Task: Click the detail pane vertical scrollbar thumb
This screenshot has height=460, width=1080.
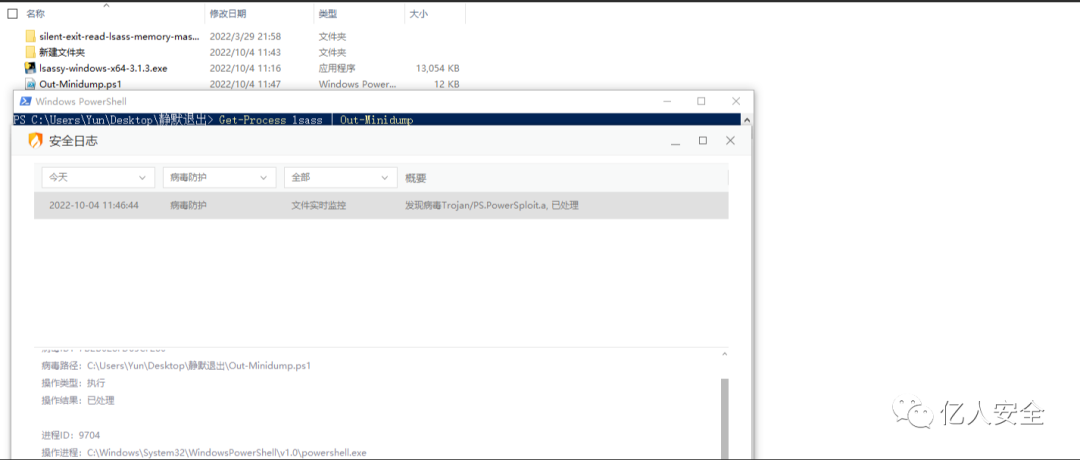Action: (x=724, y=417)
